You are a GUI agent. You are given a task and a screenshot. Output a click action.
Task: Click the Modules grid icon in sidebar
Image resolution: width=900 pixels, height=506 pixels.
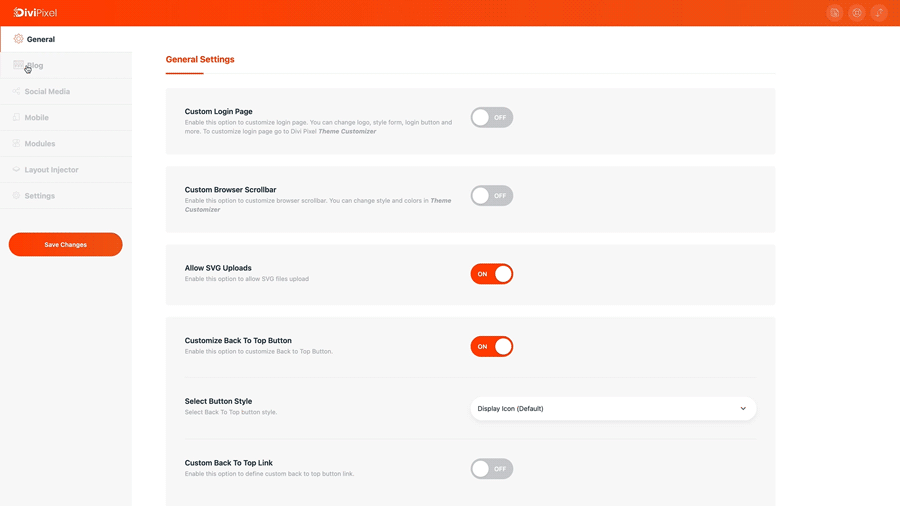(x=16, y=143)
